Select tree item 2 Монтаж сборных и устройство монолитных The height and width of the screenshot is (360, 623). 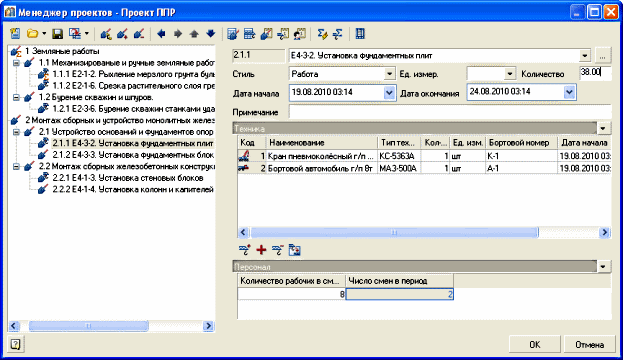[x=120, y=120]
